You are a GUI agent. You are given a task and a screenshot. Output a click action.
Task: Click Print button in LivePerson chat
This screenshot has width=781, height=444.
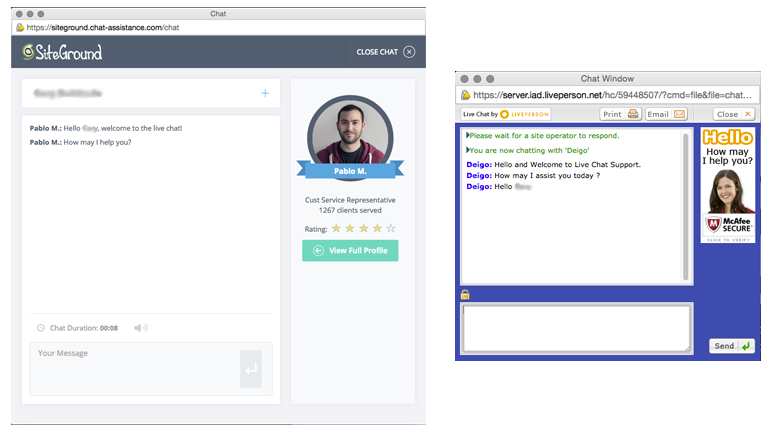click(x=620, y=114)
